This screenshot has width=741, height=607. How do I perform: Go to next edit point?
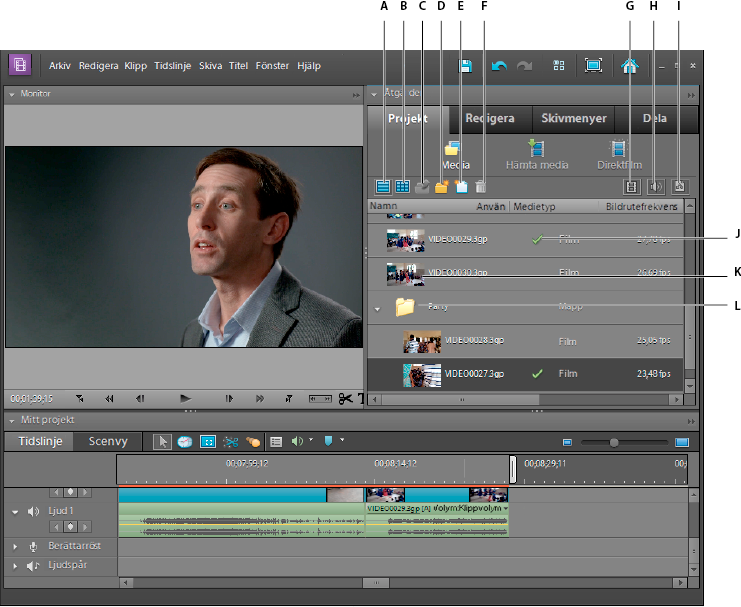[288, 399]
